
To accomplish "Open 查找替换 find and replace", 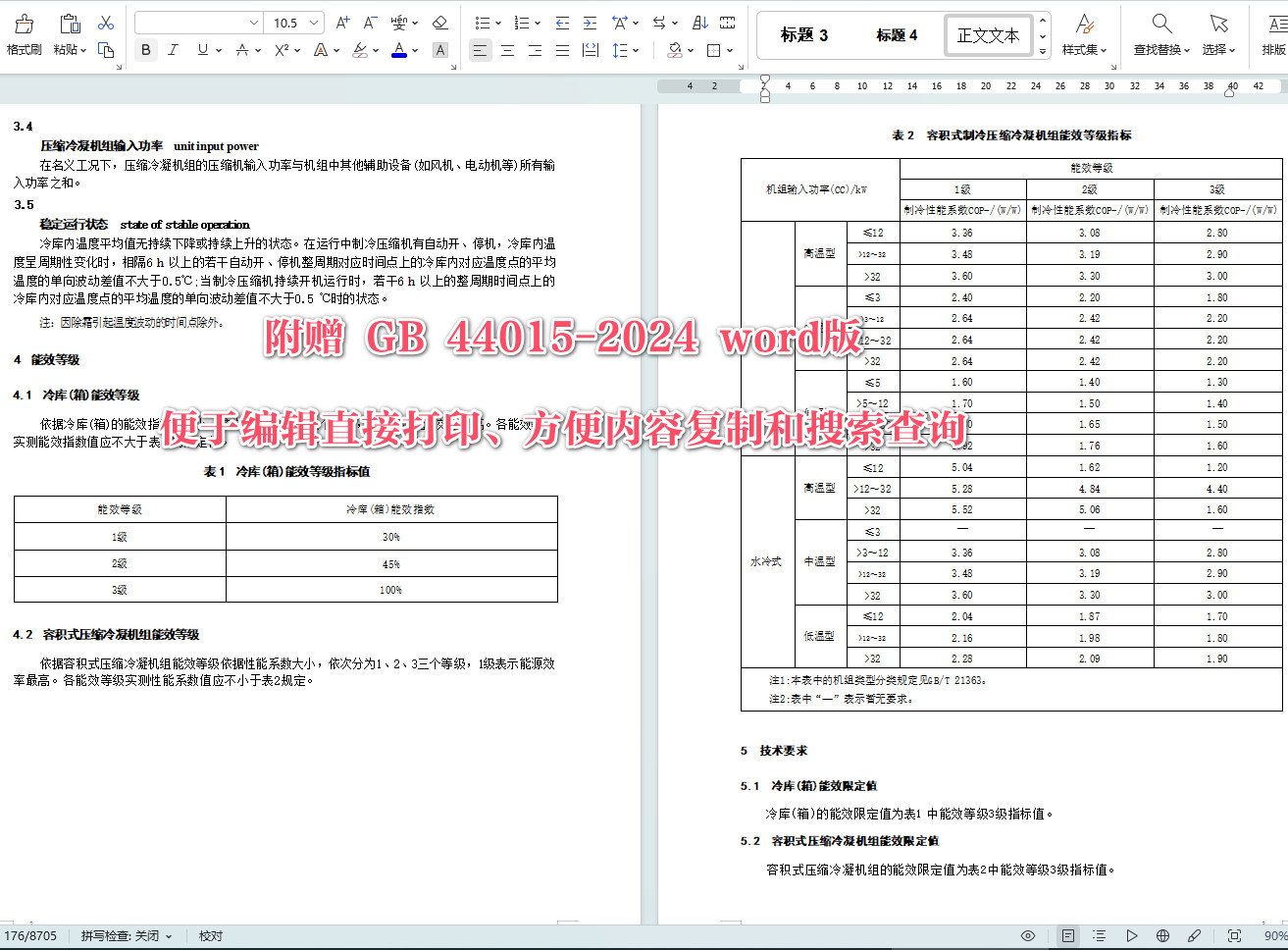I will pos(1160,34).
